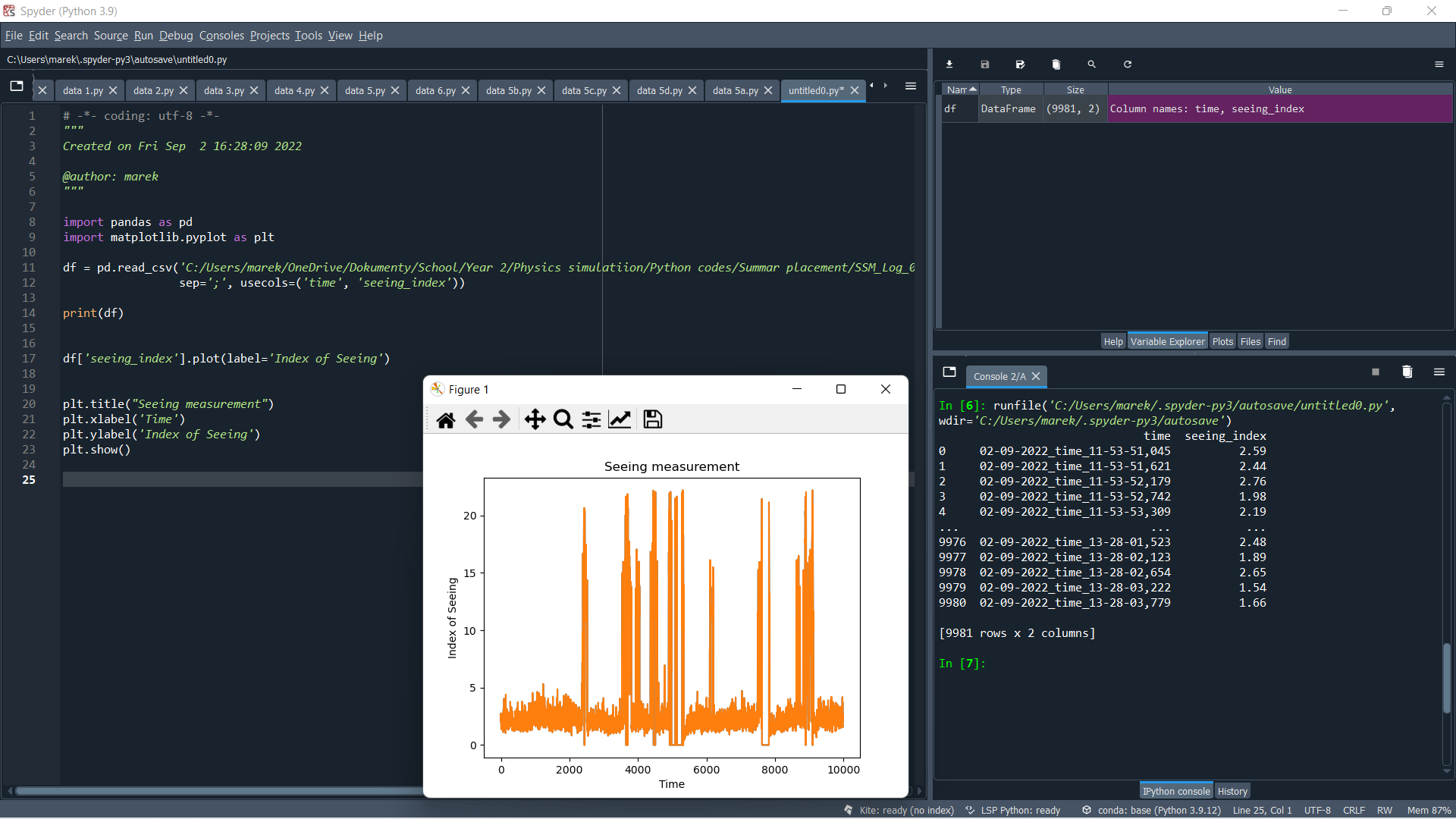Select the df DataFrame variable row
Viewport: 1456px width, 819px height.
(x=1197, y=109)
